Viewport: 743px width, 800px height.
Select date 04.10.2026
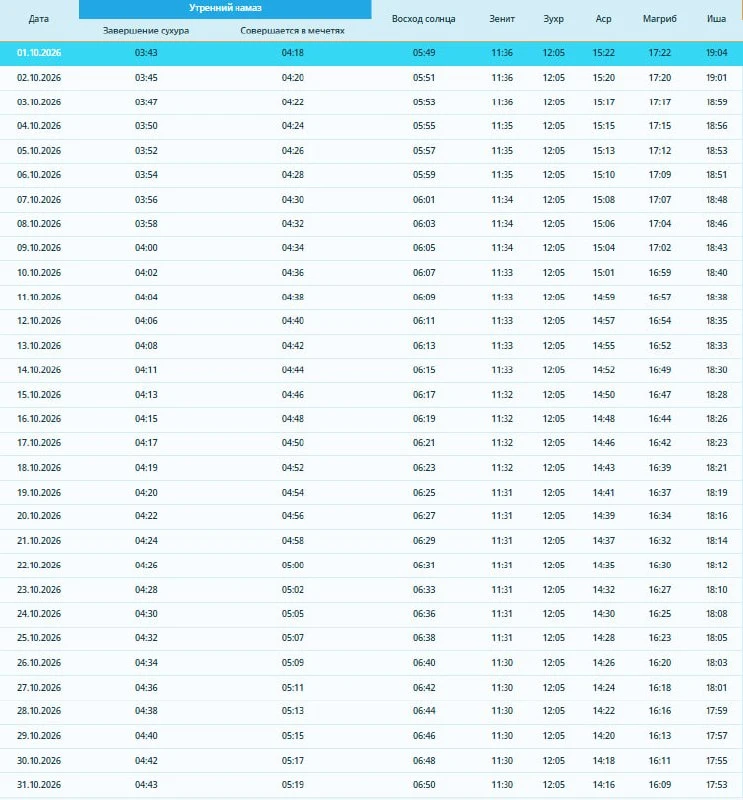click(39, 126)
